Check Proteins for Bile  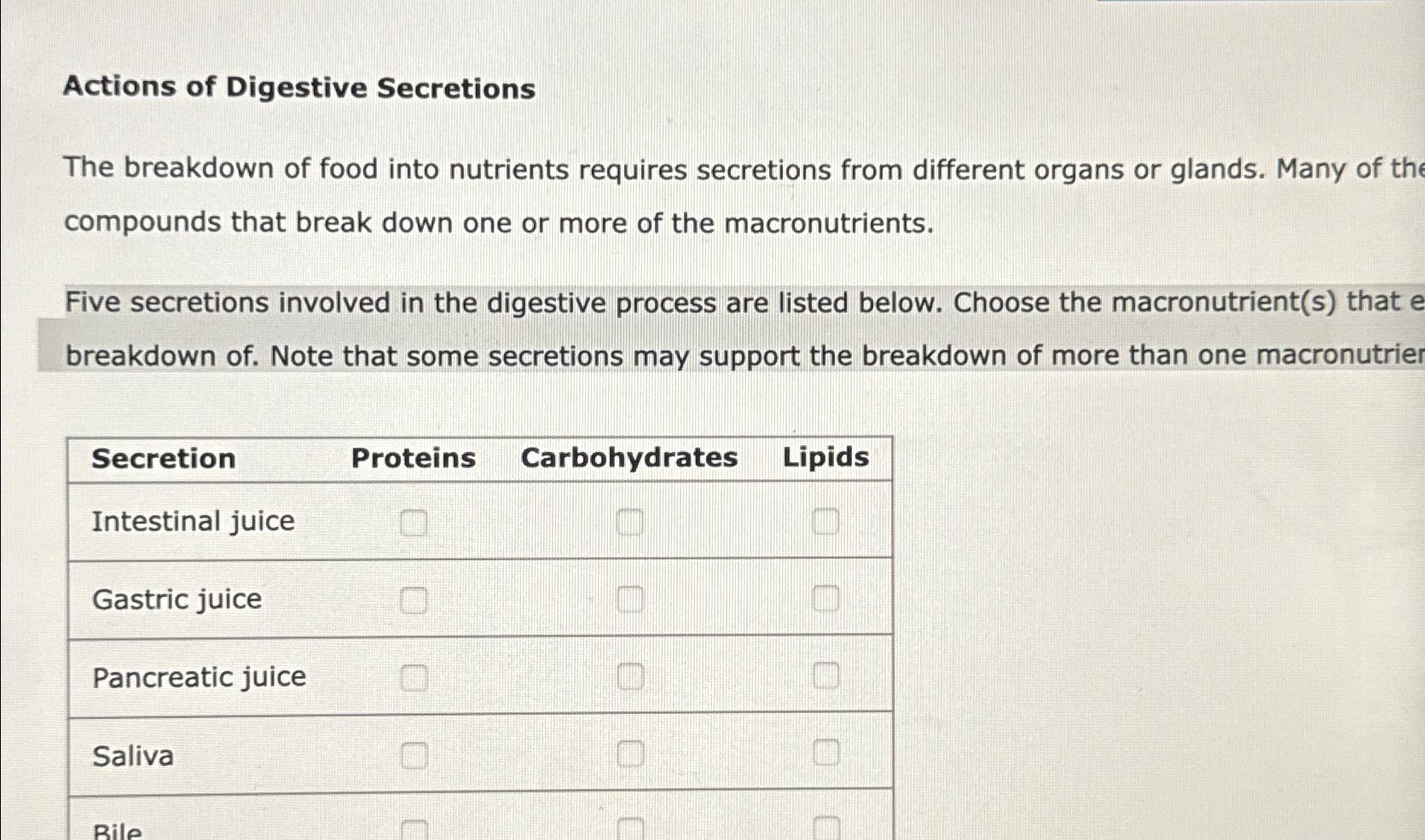[415, 829]
